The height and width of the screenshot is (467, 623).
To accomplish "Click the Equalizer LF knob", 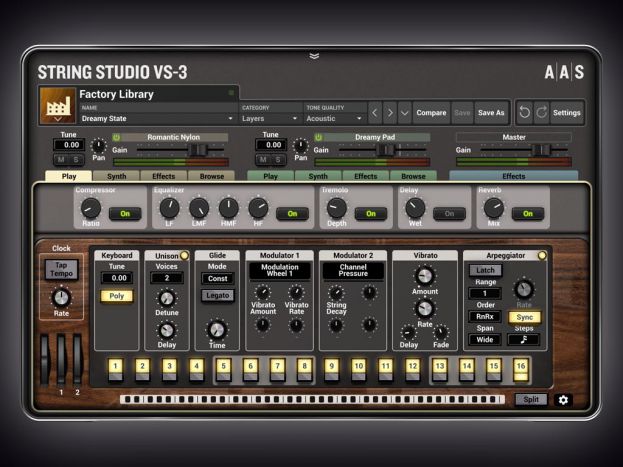I will [169, 208].
